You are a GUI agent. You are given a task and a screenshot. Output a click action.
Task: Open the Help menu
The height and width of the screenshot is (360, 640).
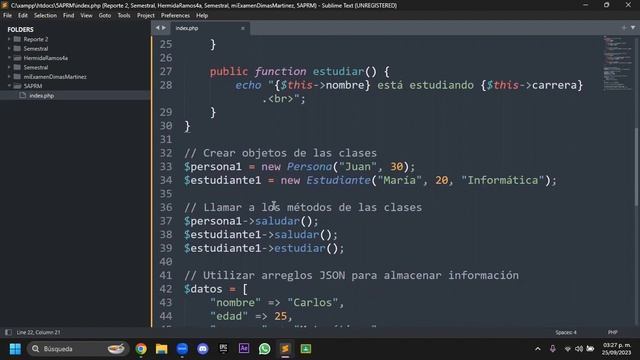click(x=202, y=16)
